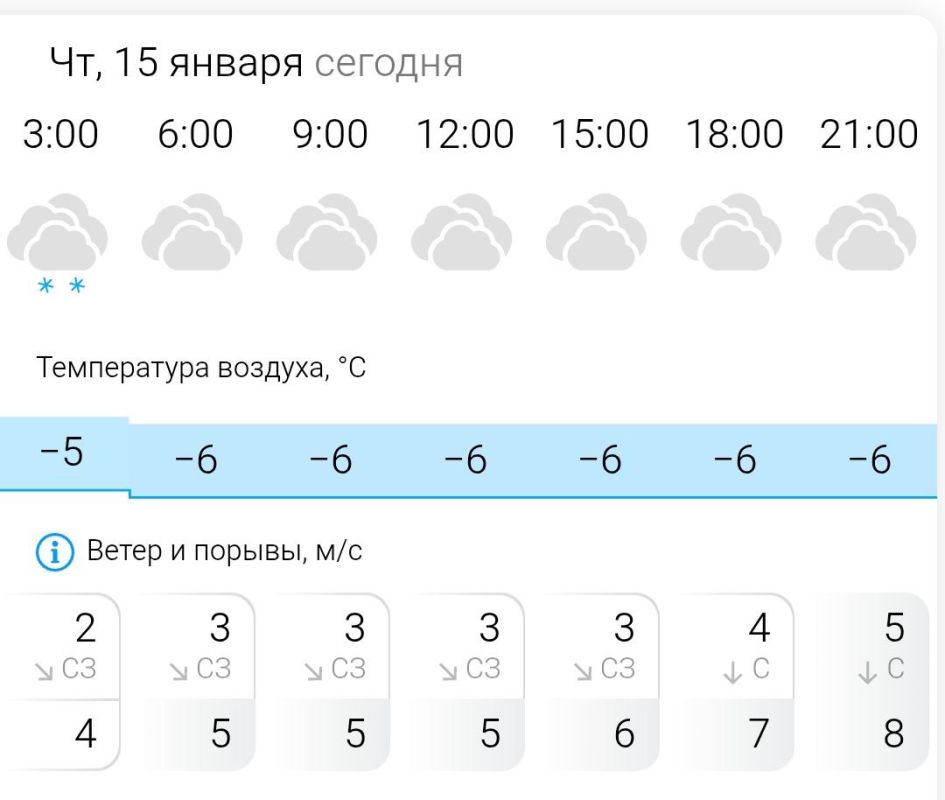This screenshot has width=945, height=800.
Task: Switch to the 21:00 forecast column
Action: (870, 132)
